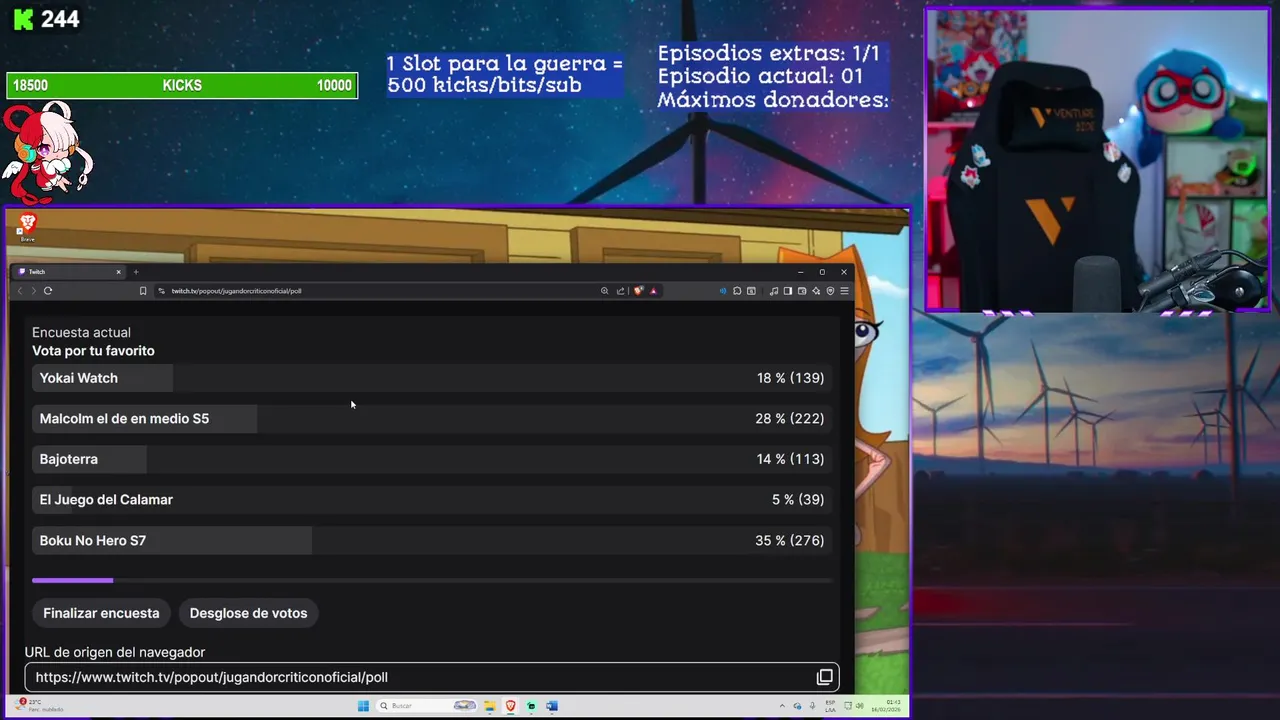Open the Brave wallet icon in the toolbar
The height and width of the screenshot is (720, 1280).
[802, 291]
